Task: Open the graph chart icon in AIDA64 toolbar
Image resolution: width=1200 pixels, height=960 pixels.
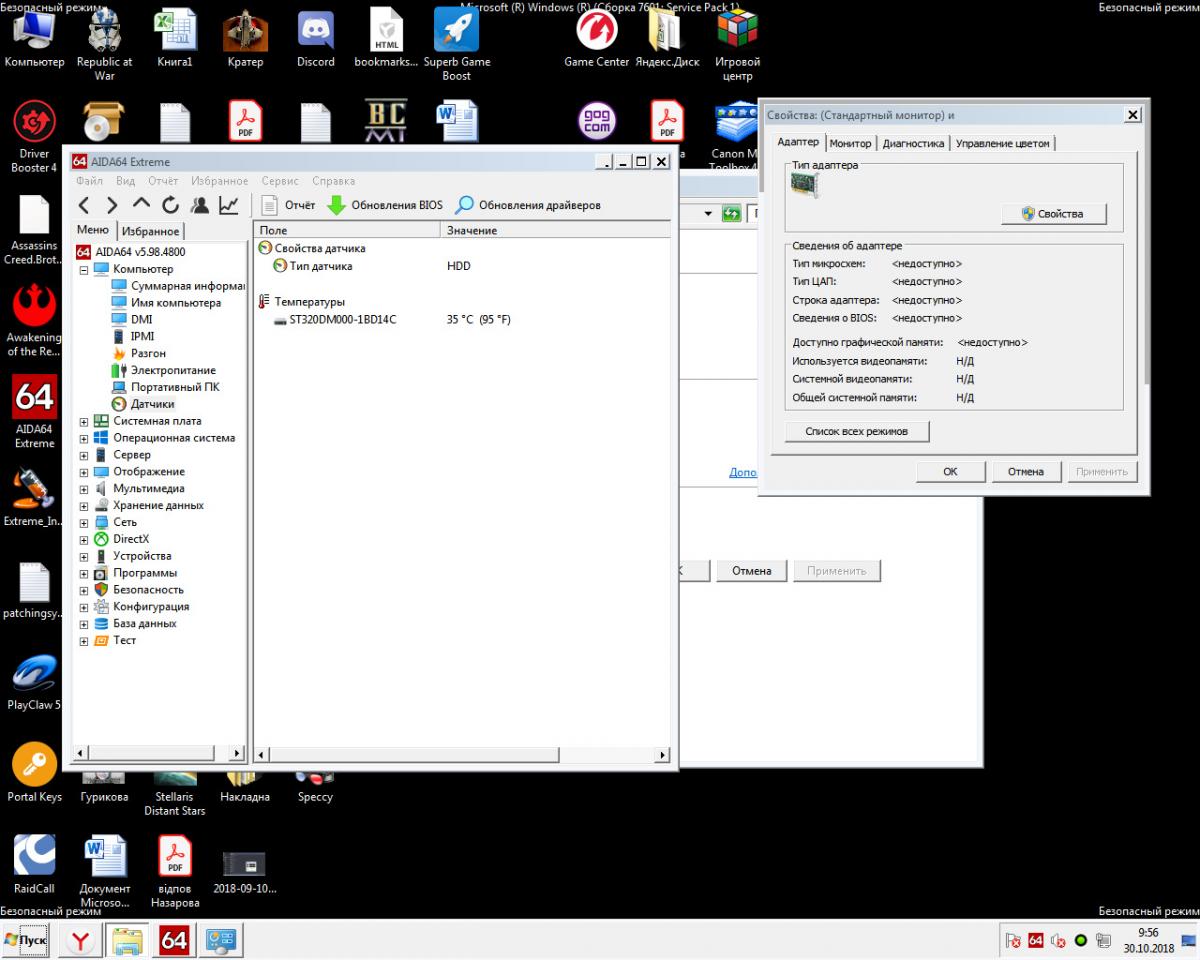Action: pyautogui.click(x=229, y=205)
